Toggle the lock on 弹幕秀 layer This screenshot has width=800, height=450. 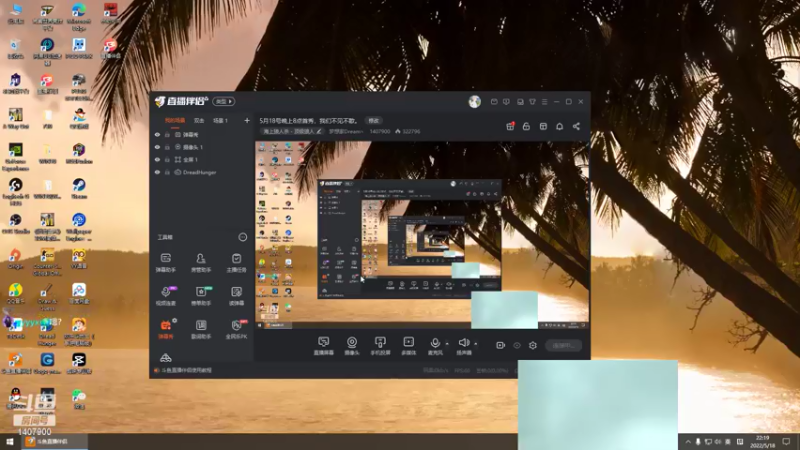point(167,135)
